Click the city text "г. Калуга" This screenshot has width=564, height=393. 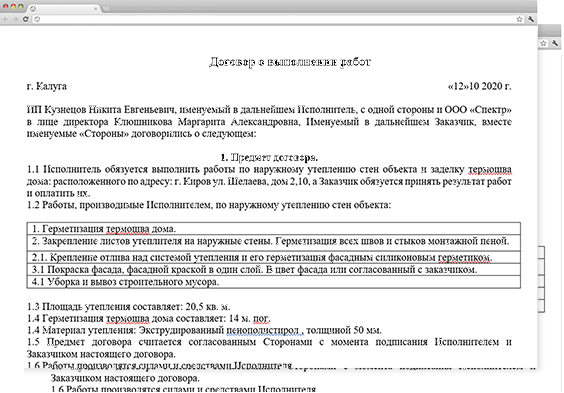(47, 86)
